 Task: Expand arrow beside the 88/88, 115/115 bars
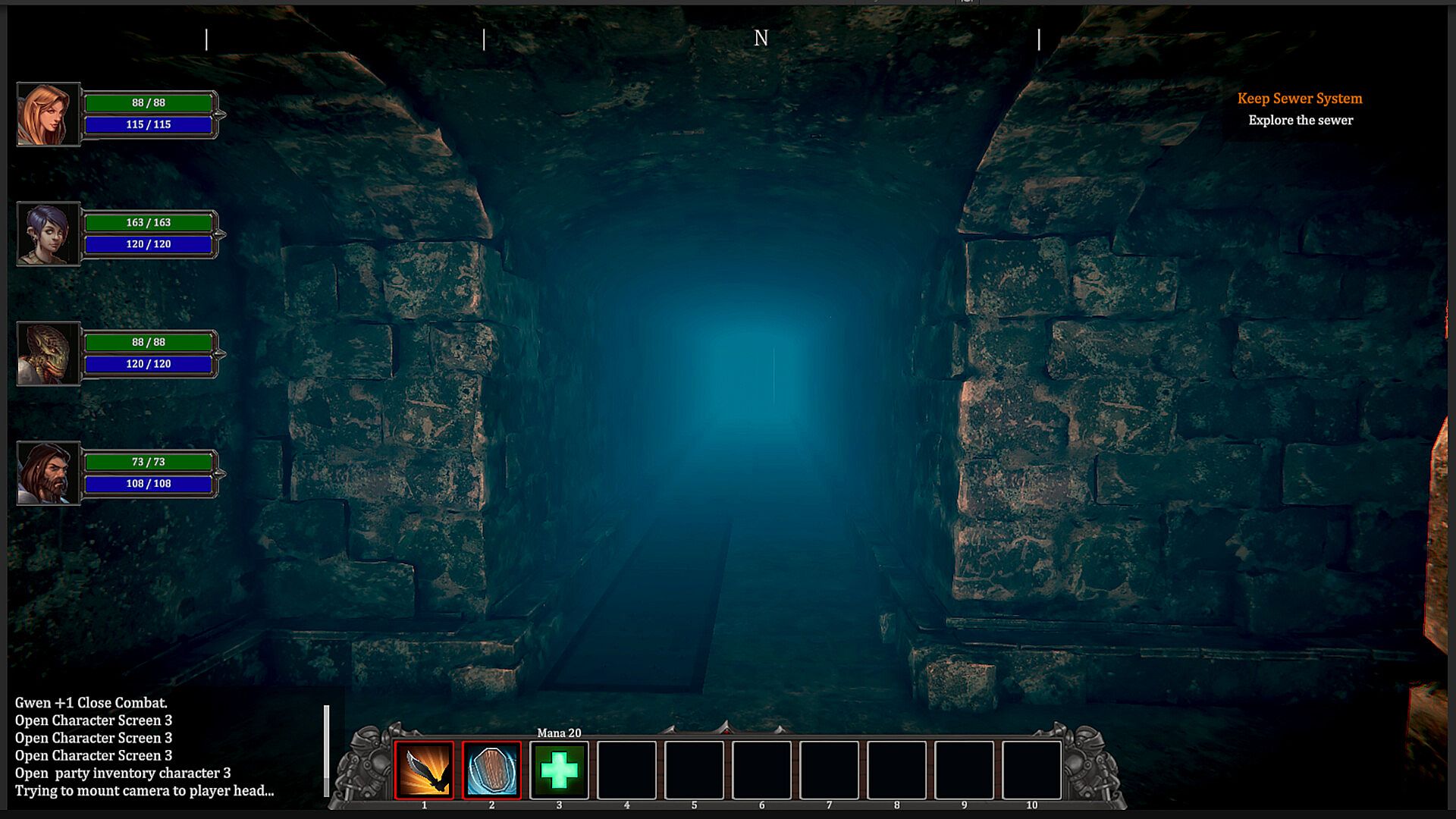tap(221, 115)
